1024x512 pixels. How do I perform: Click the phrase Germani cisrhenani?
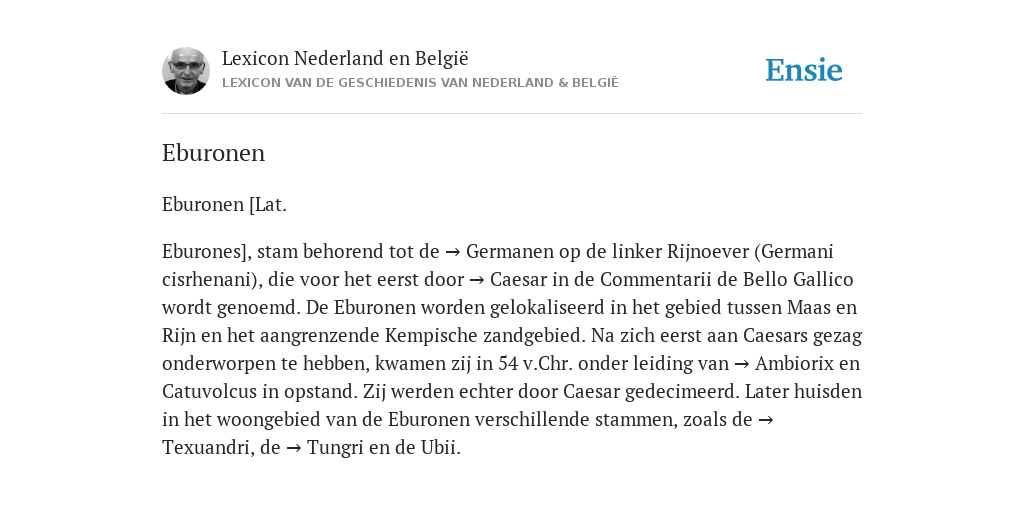[x=498, y=266]
